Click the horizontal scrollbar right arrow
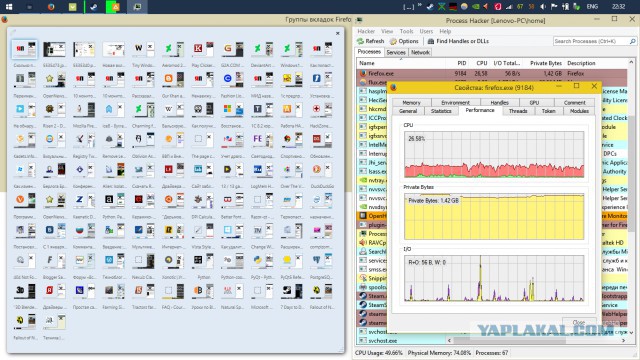Screen dimensions: 640x360 pyautogui.click(x=624, y=340)
